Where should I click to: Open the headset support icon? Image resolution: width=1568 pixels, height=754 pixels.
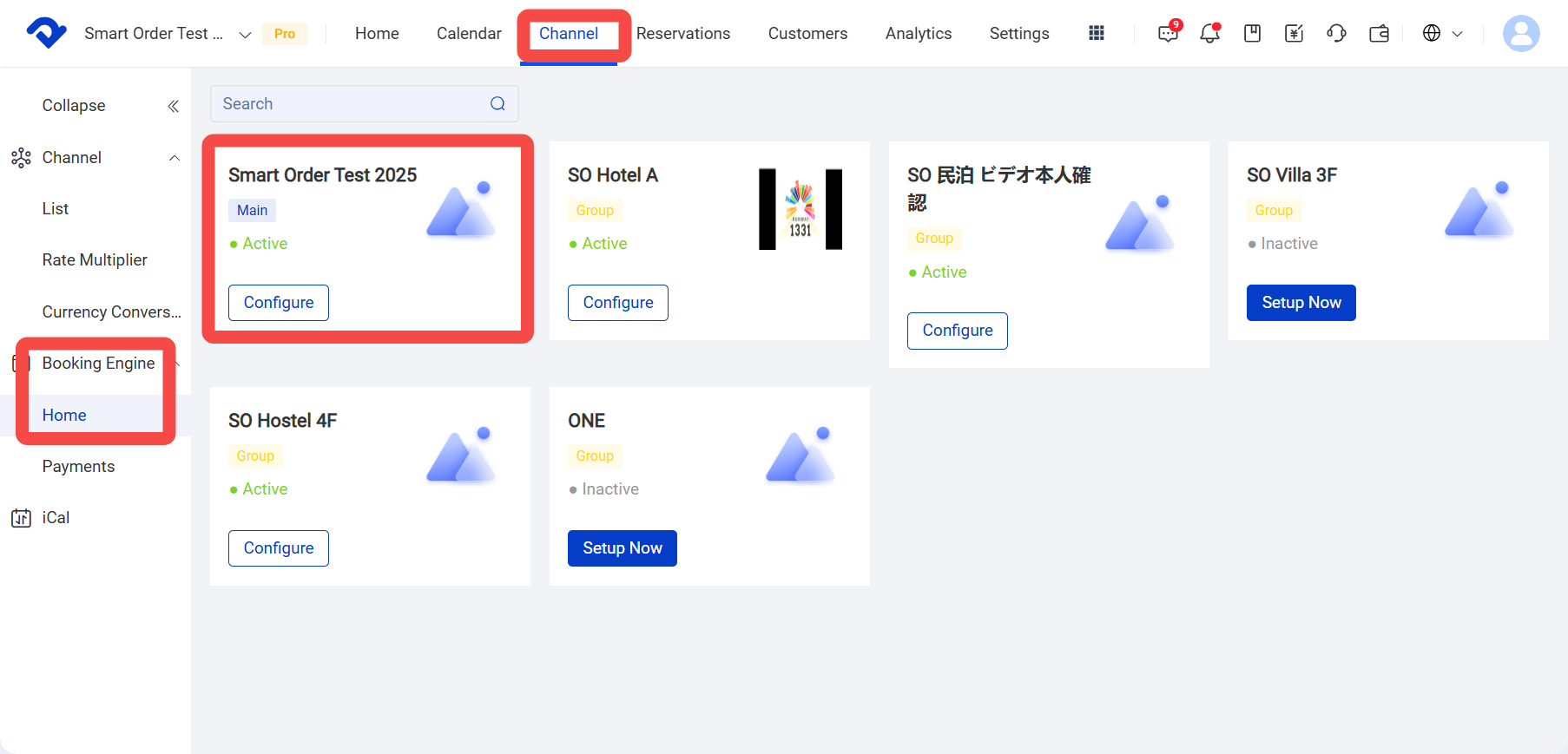1337,33
